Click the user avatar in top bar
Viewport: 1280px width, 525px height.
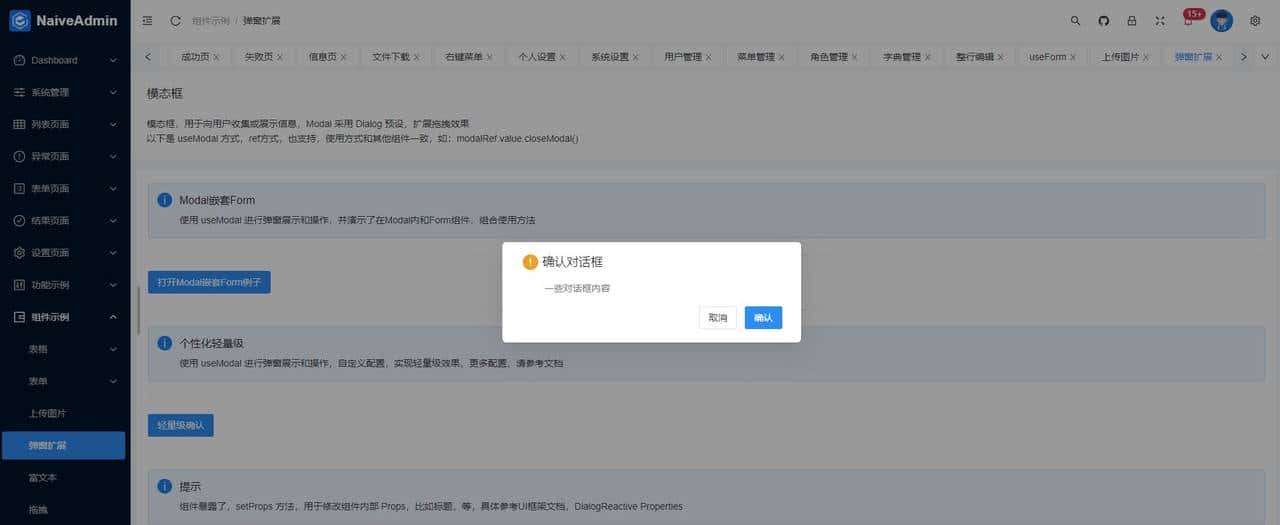pyautogui.click(x=1221, y=20)
